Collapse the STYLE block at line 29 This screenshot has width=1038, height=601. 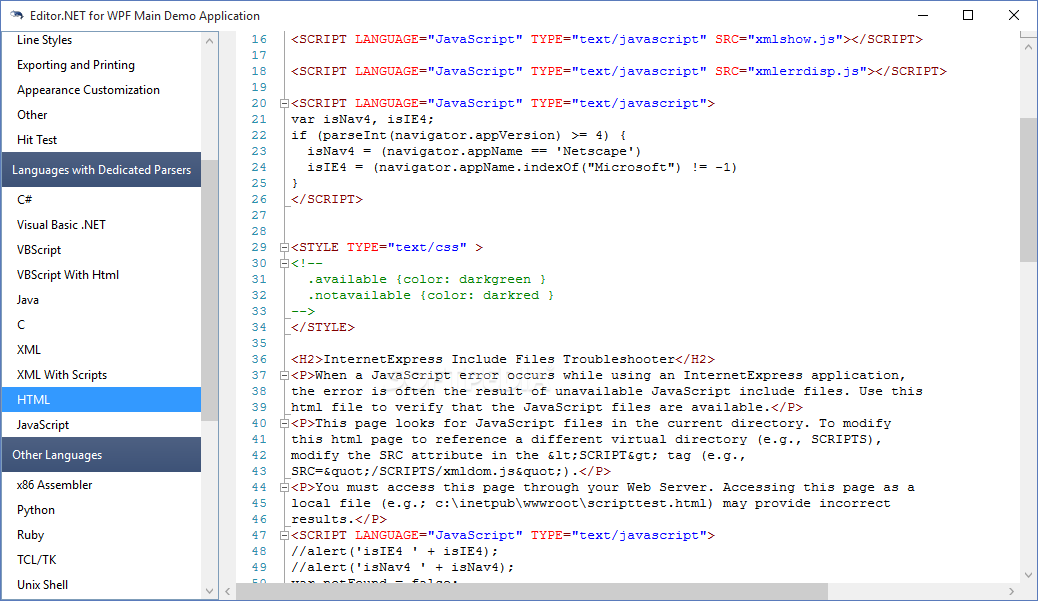click(x=284, y=248)
